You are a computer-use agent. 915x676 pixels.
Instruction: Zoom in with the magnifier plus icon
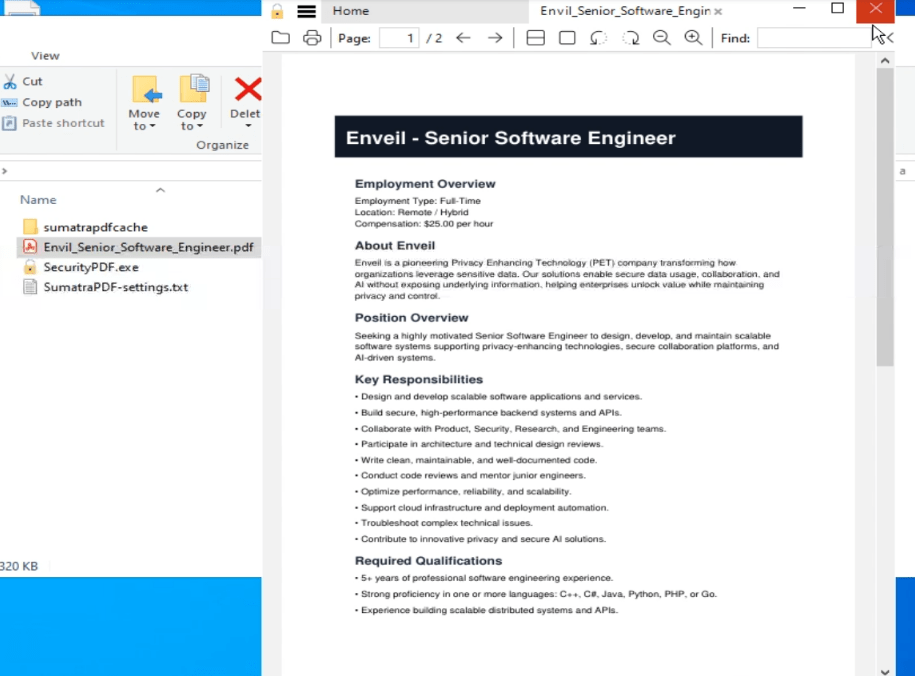coord(693,38)
